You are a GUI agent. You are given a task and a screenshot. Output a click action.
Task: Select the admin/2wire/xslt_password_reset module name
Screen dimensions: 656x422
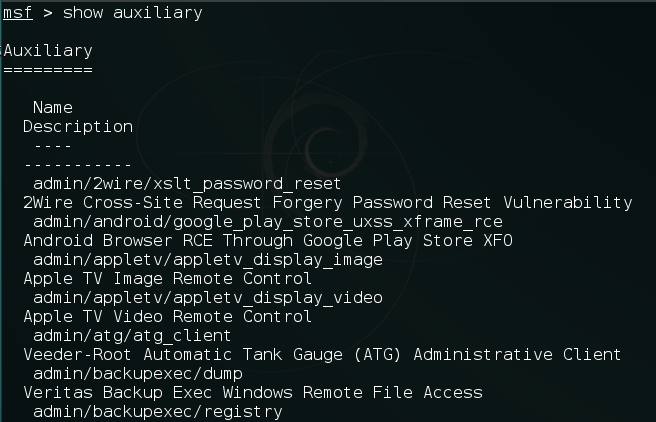(187, 184)
